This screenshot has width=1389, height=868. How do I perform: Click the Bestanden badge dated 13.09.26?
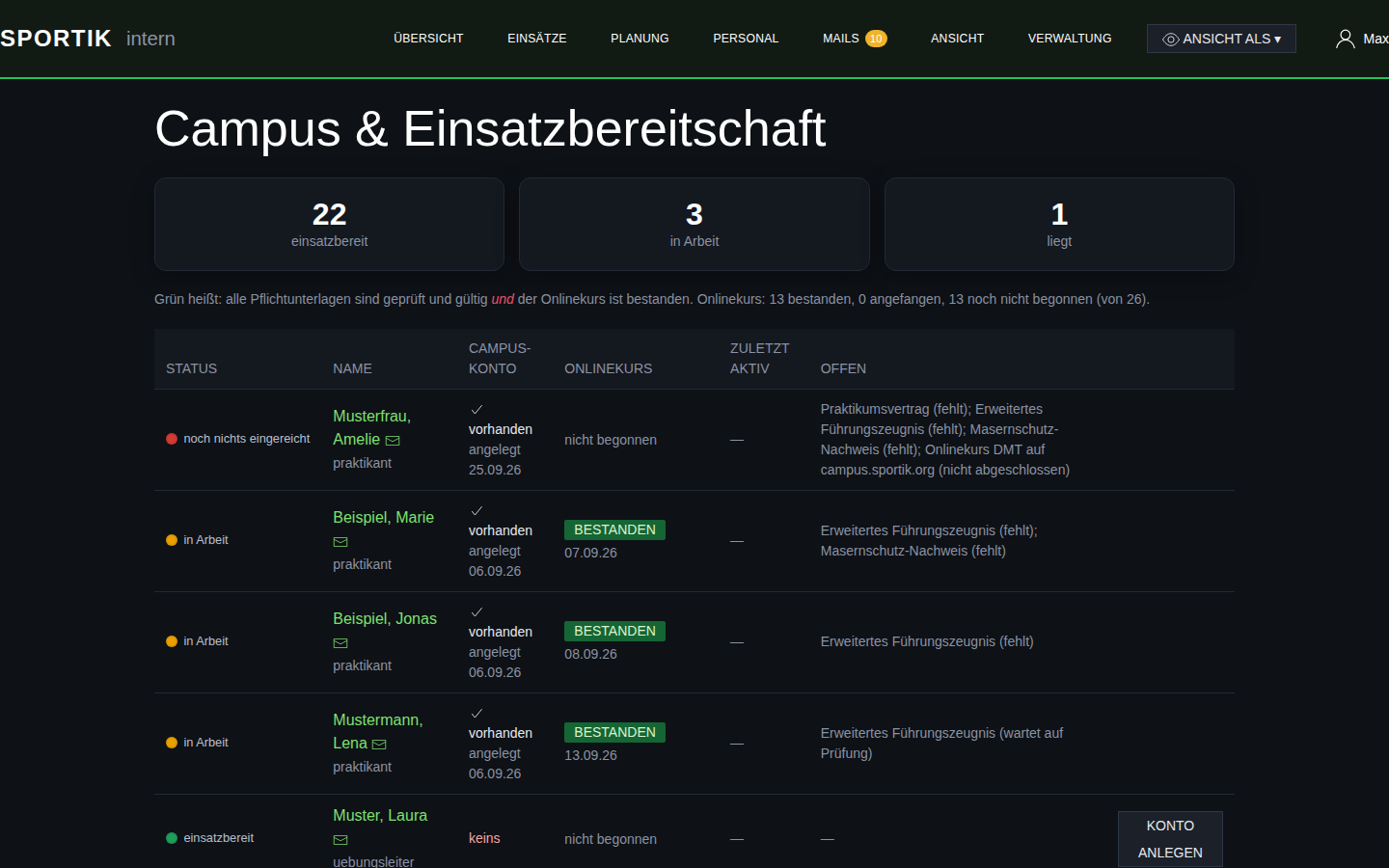coord(614,733)
